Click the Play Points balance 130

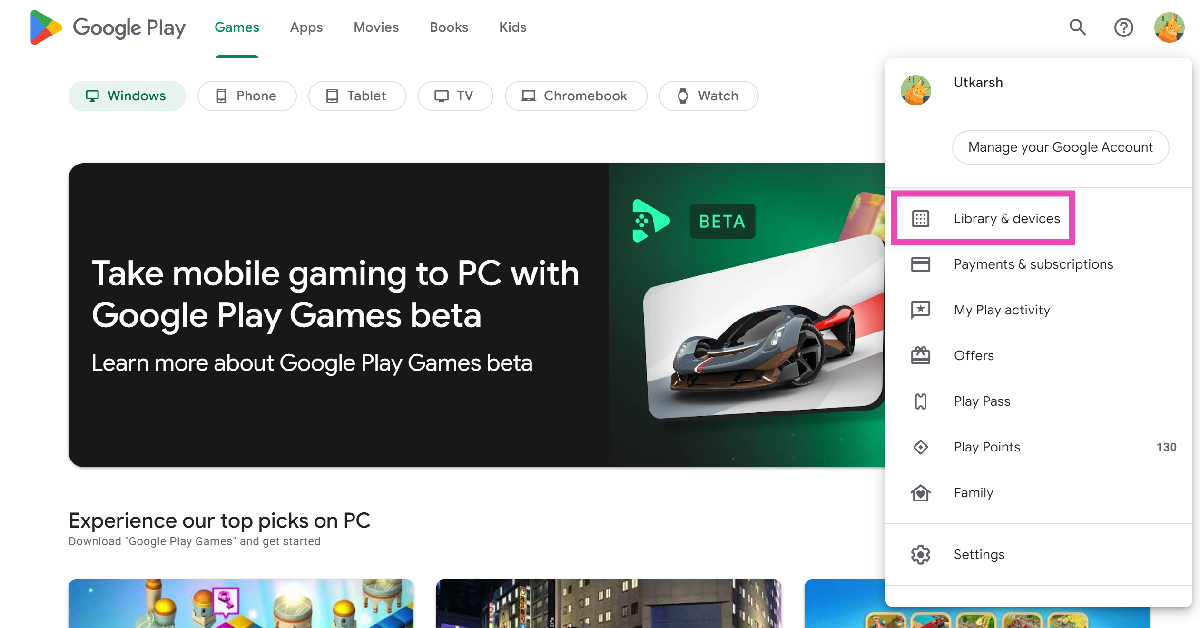[x=1166, y=447]
